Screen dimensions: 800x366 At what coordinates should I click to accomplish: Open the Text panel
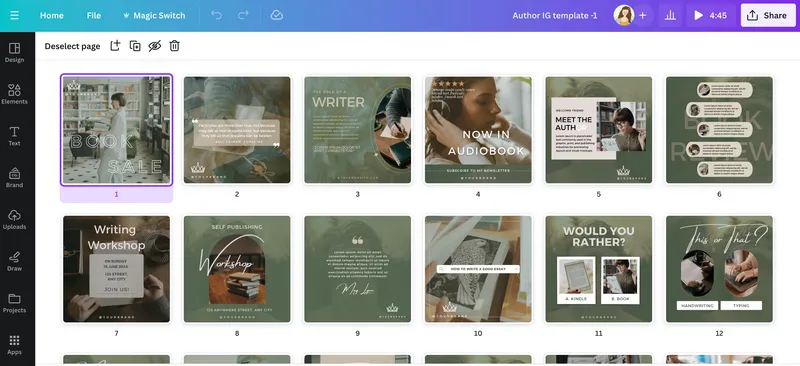[14, 136]
